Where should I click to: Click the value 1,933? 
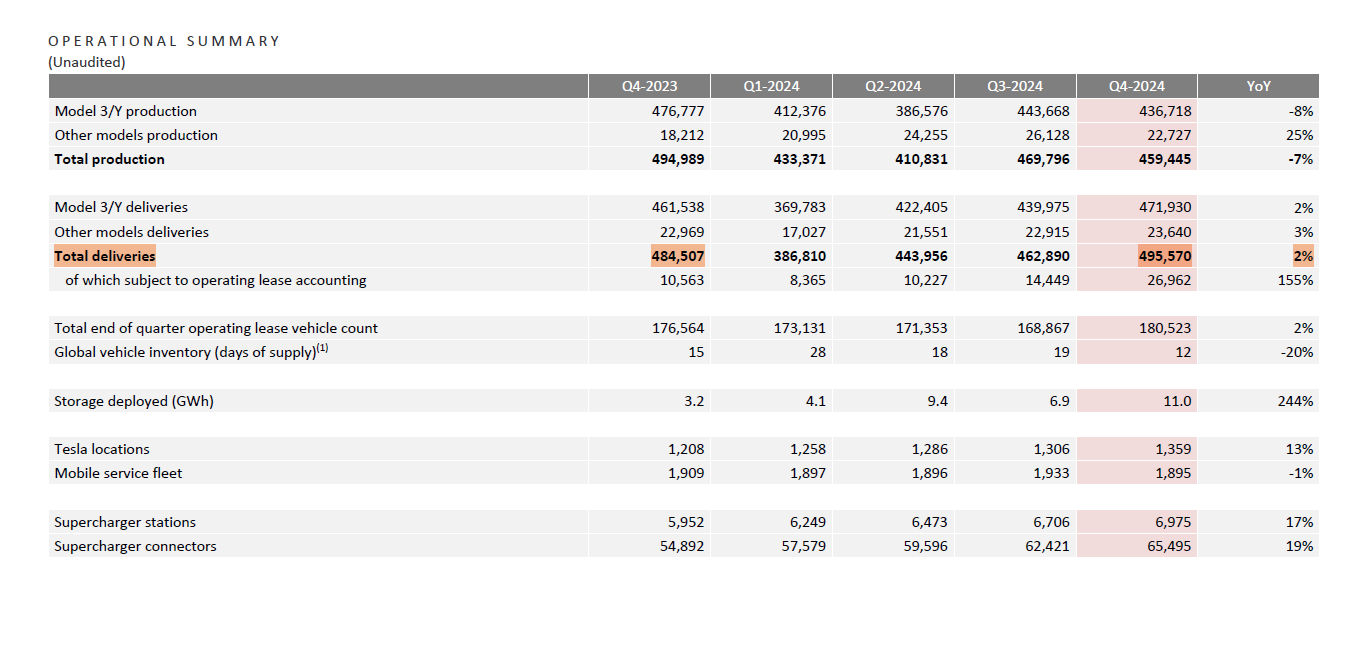1052,473
